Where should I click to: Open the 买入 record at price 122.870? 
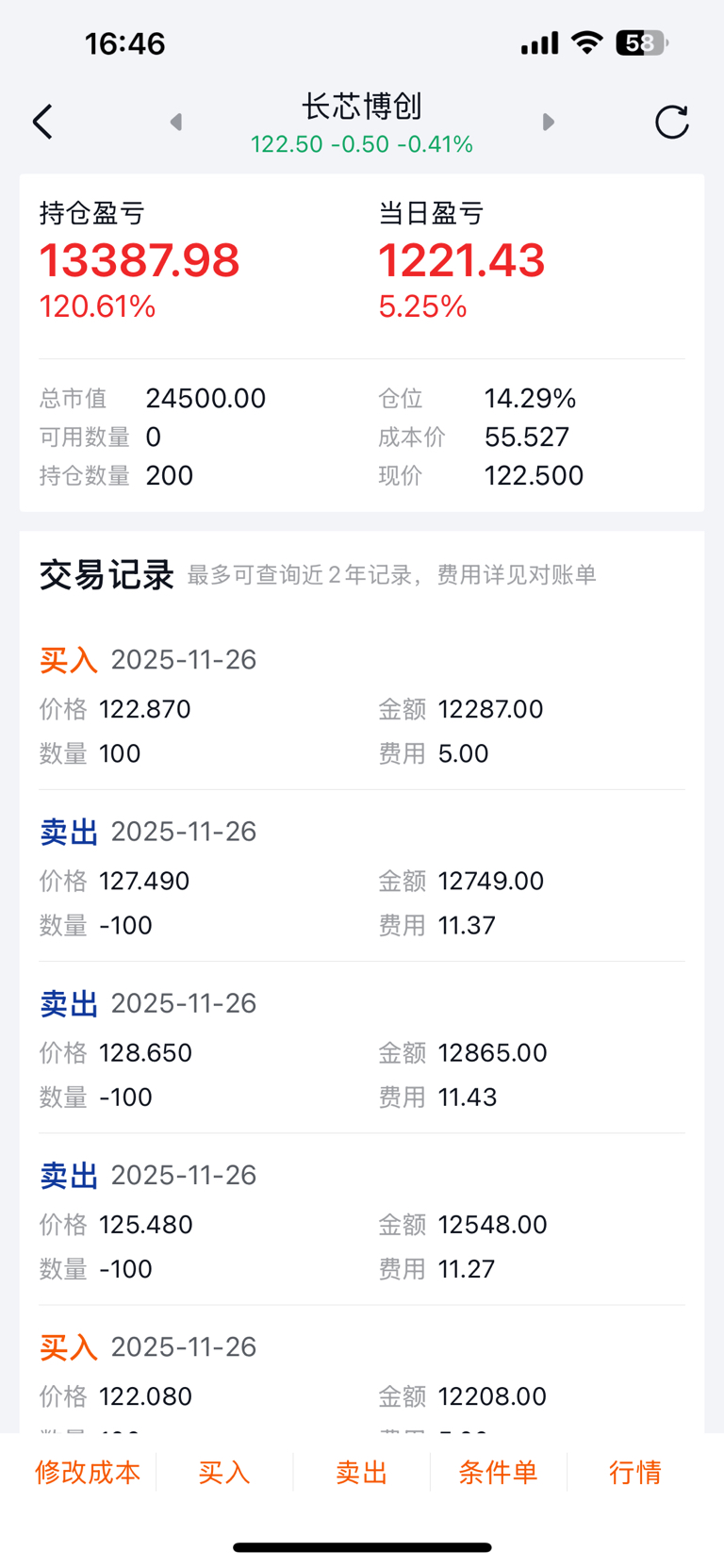pyautogui.click(x=362, y=707)
